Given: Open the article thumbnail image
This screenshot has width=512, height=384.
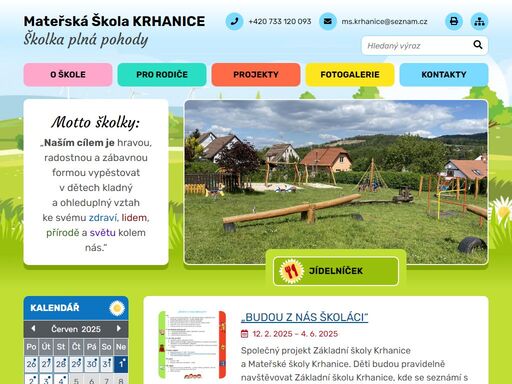Looking at the screenshot, I should point(192,345).
